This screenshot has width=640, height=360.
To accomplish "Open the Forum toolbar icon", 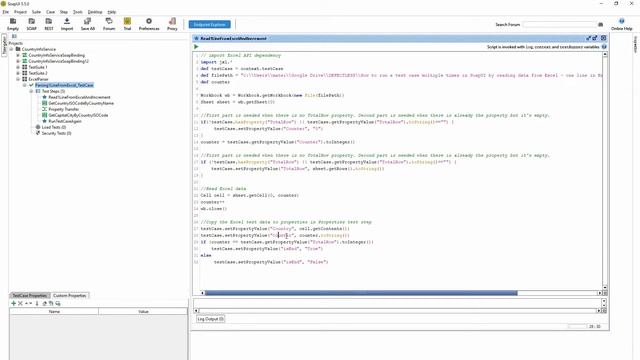I will click(109, 24).
